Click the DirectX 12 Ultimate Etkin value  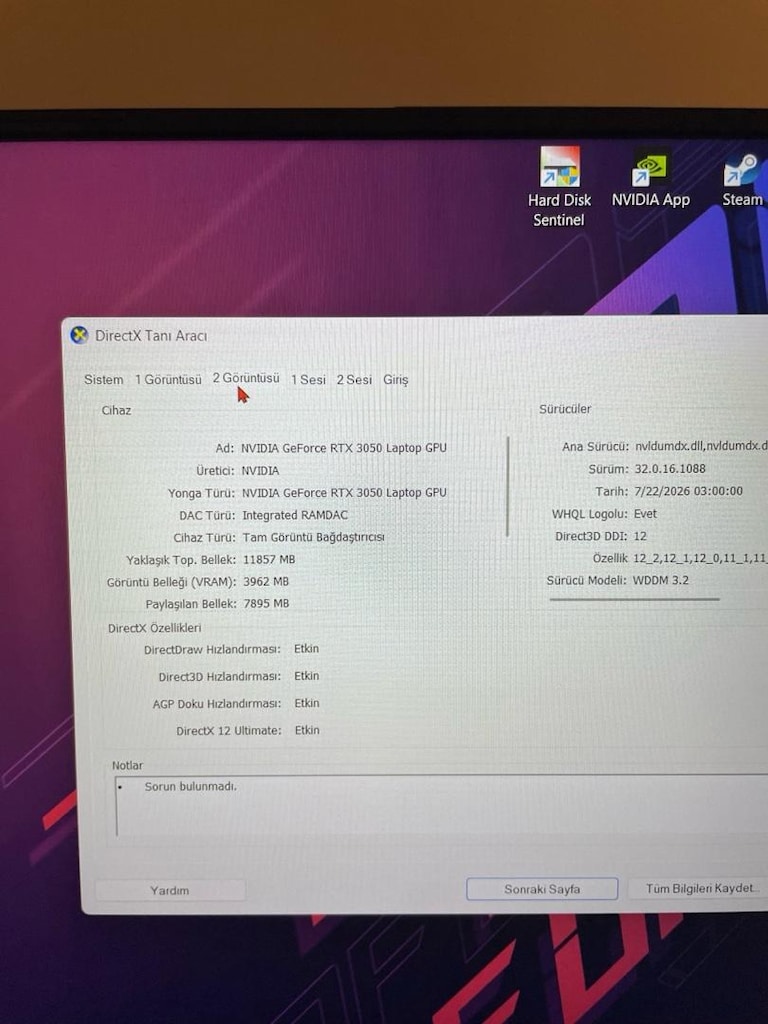(x=307, y=730)
